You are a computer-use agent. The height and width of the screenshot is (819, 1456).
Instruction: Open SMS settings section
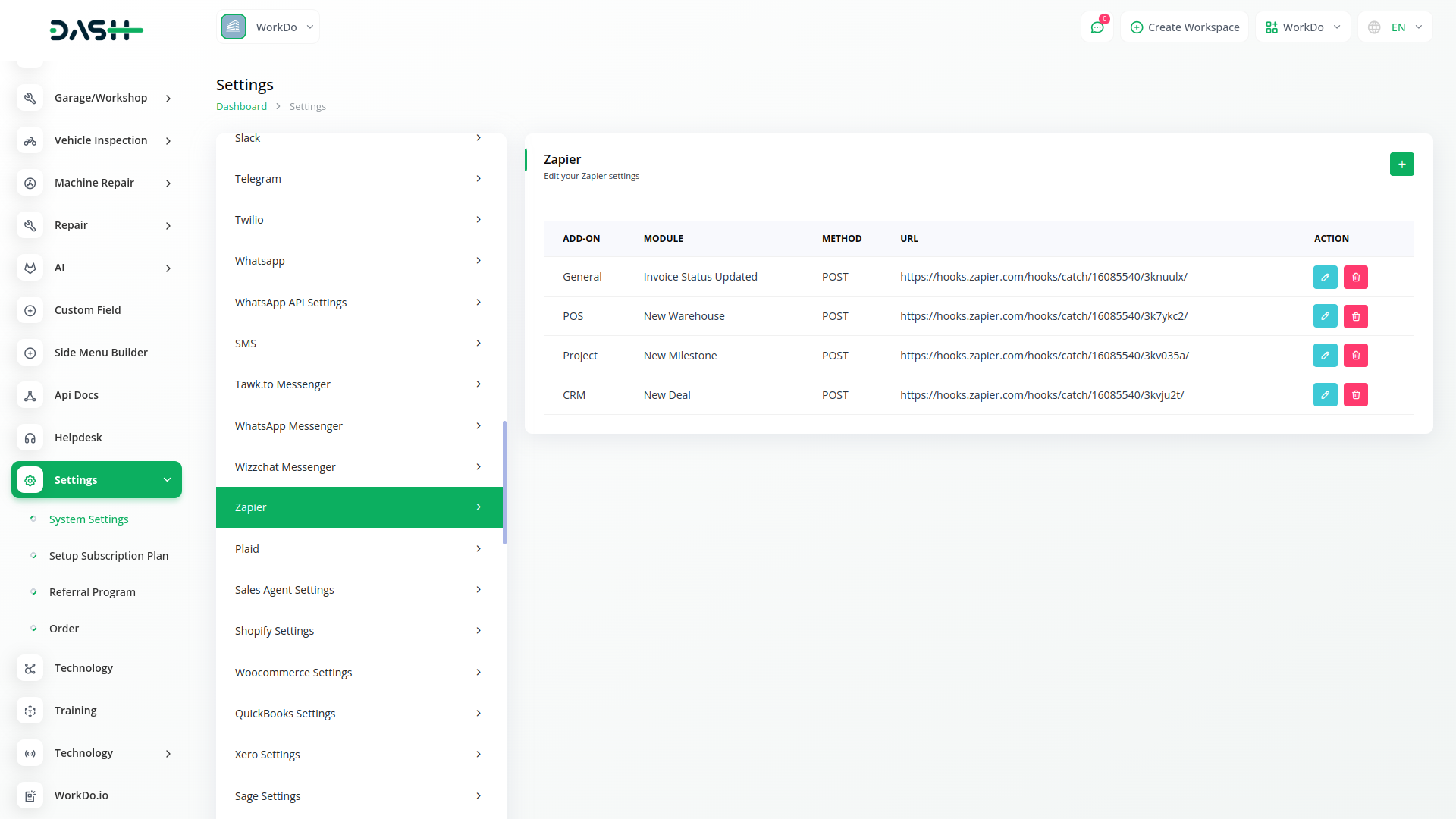[359, 344]
